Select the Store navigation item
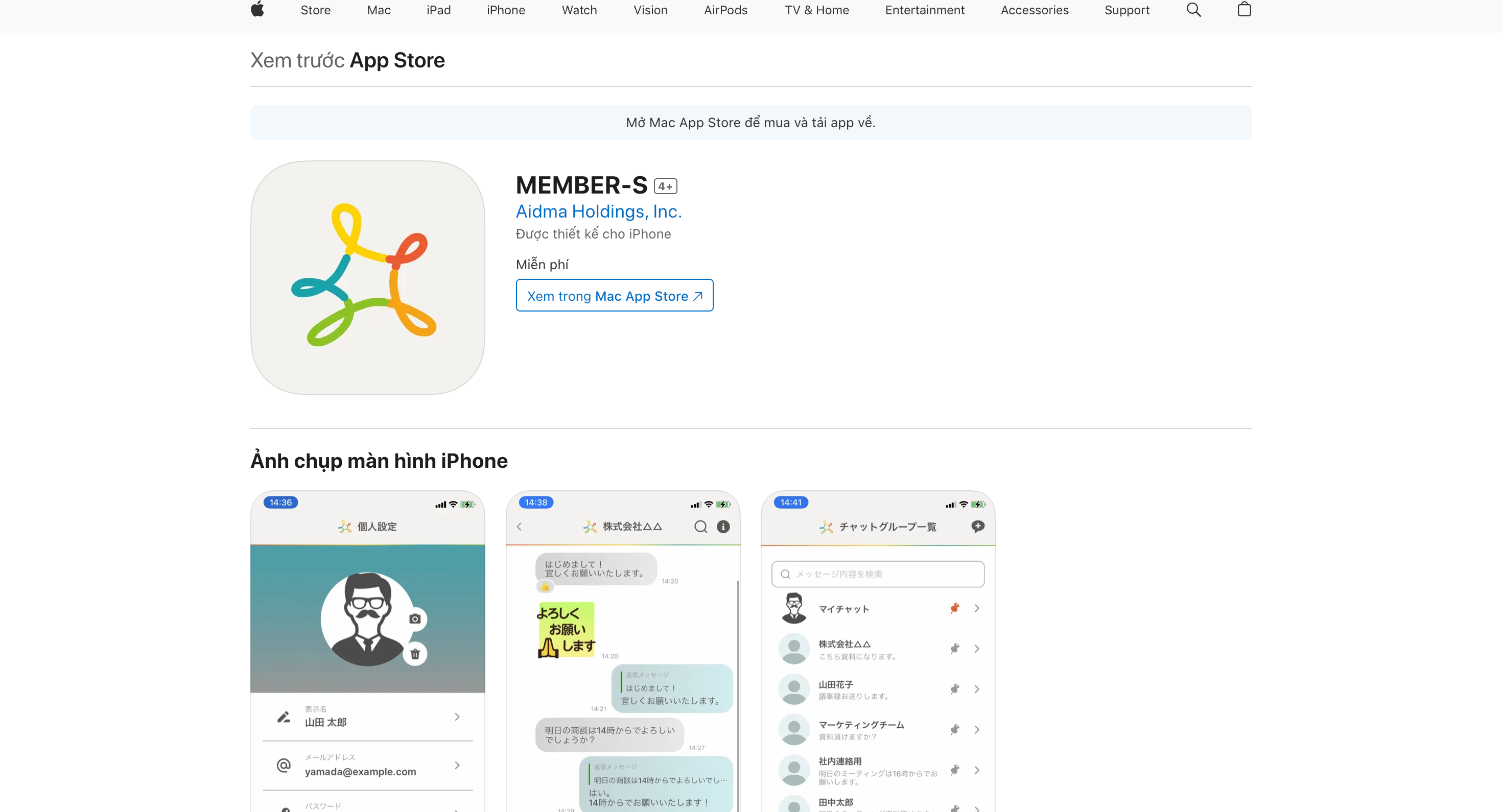This screenshot has height=812, width=1502. (x=315, y=10)
